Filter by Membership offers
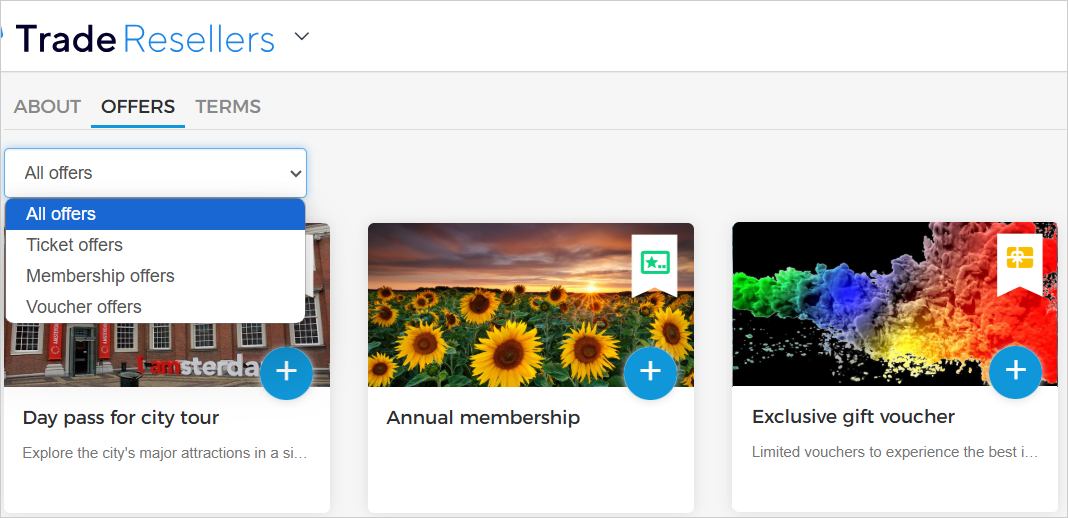This screenshot has width=1068, height=518. coord(155,276)
